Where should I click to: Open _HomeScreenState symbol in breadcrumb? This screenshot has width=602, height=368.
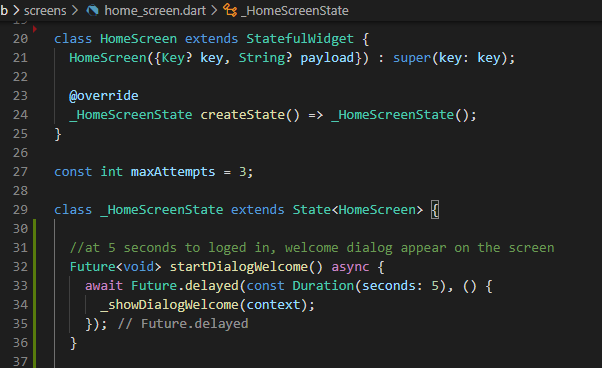pyautogui.click(x=295, y=11)
